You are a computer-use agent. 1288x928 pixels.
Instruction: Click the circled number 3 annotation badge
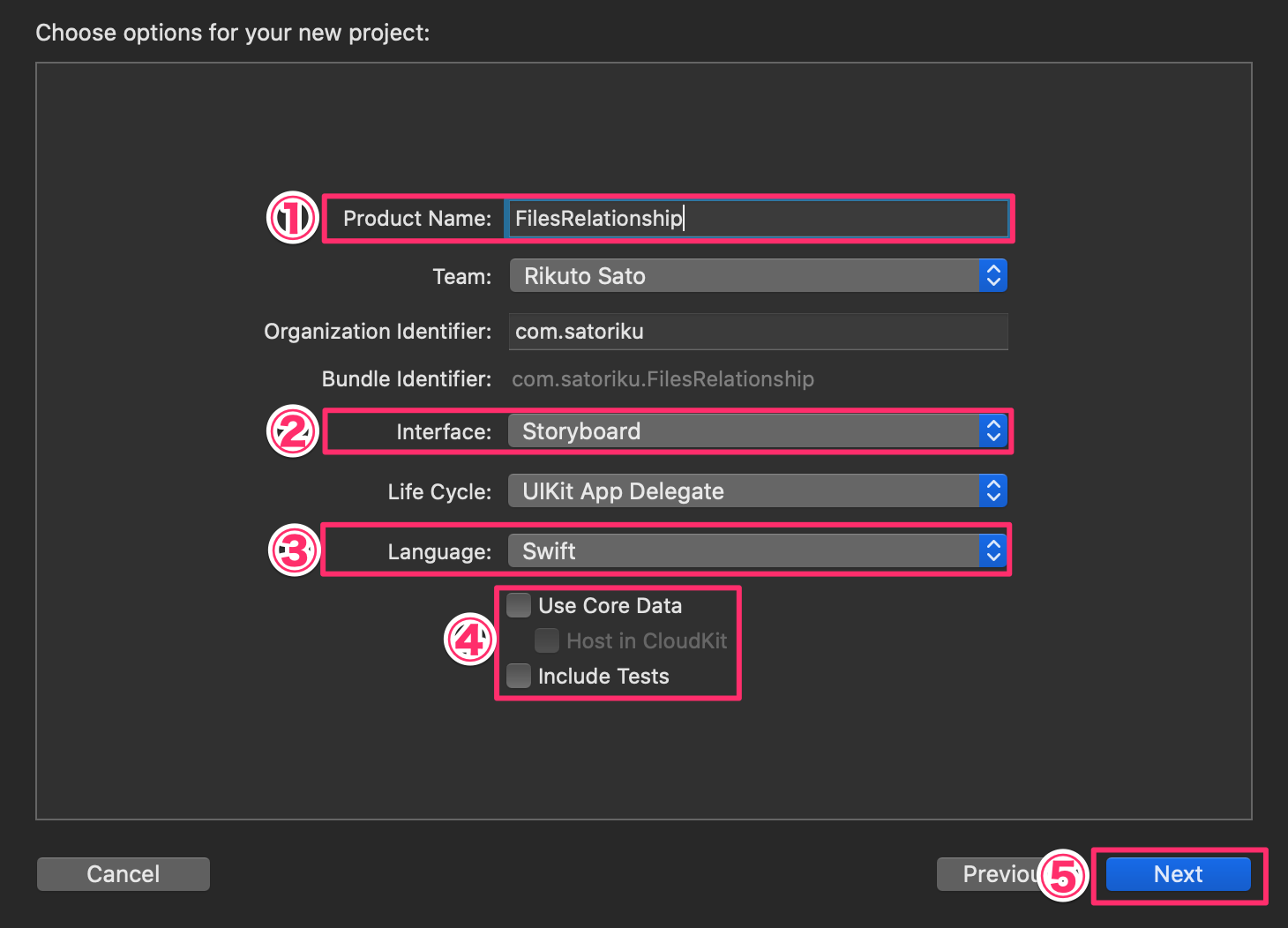pos(293,551)
